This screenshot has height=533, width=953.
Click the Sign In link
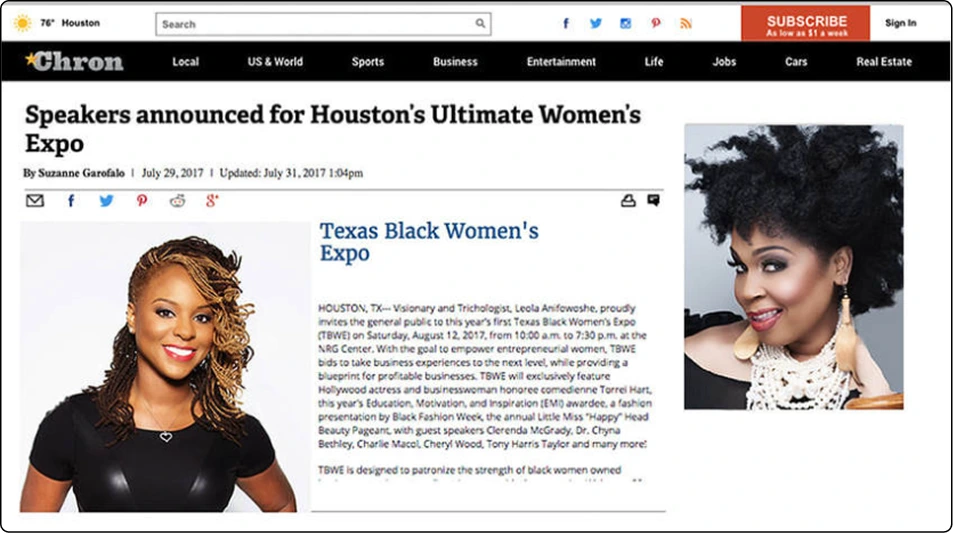(x=900, y=23)
